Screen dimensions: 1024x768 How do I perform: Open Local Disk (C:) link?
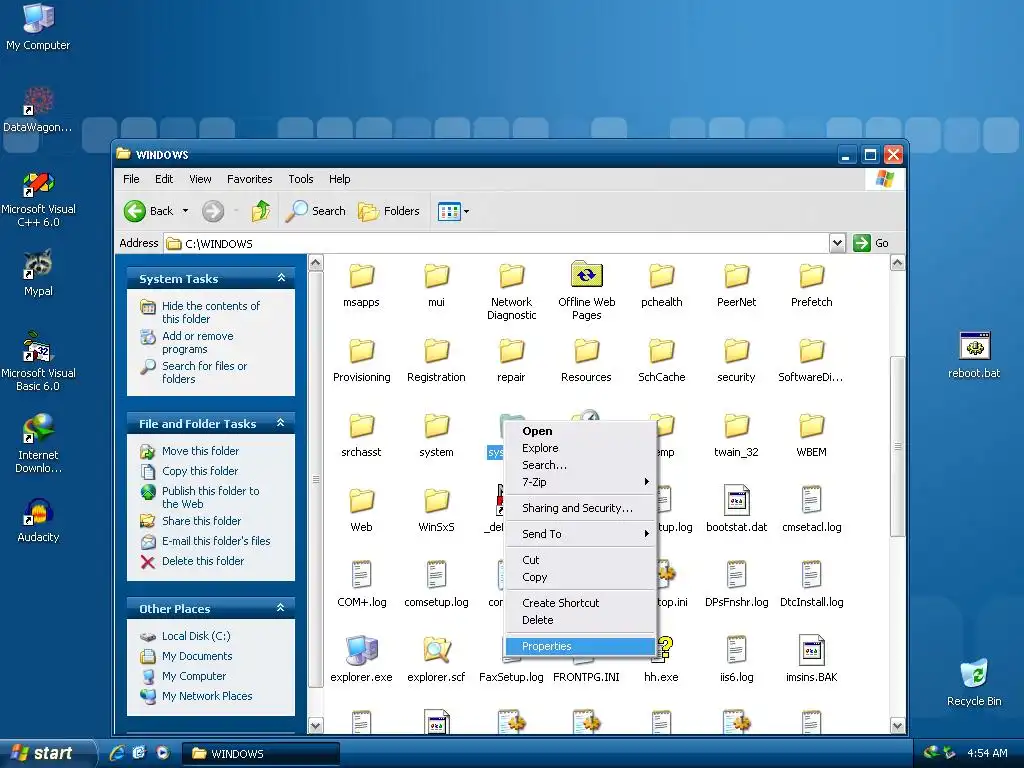196,636
